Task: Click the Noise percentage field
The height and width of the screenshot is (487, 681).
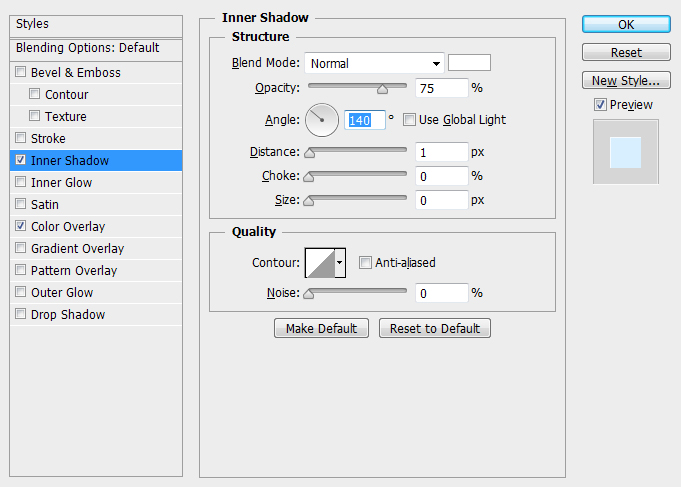Action: pyautogui.click(x=441, y=293)
